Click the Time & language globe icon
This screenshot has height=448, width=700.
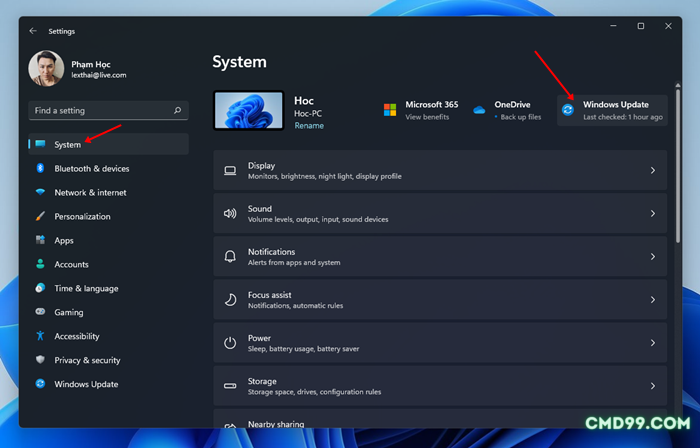(x=40, y=288)
